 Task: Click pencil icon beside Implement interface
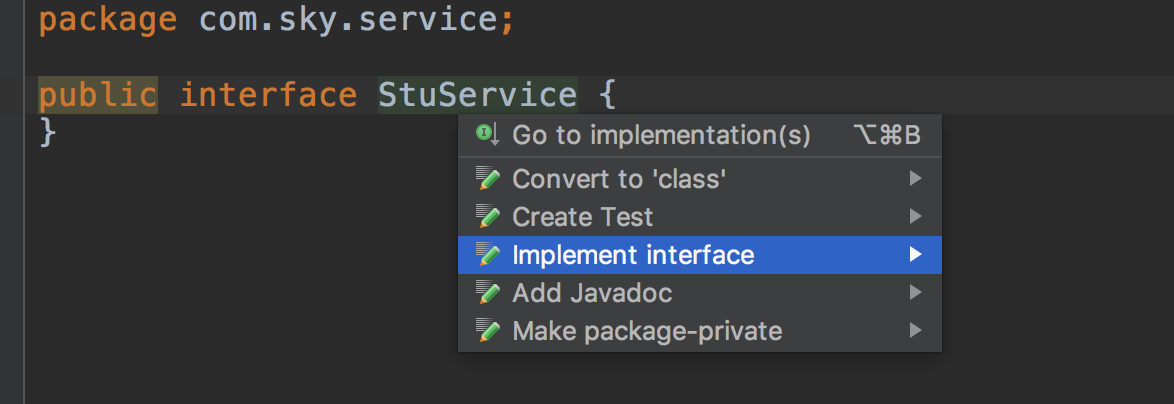tap(488, 255)
